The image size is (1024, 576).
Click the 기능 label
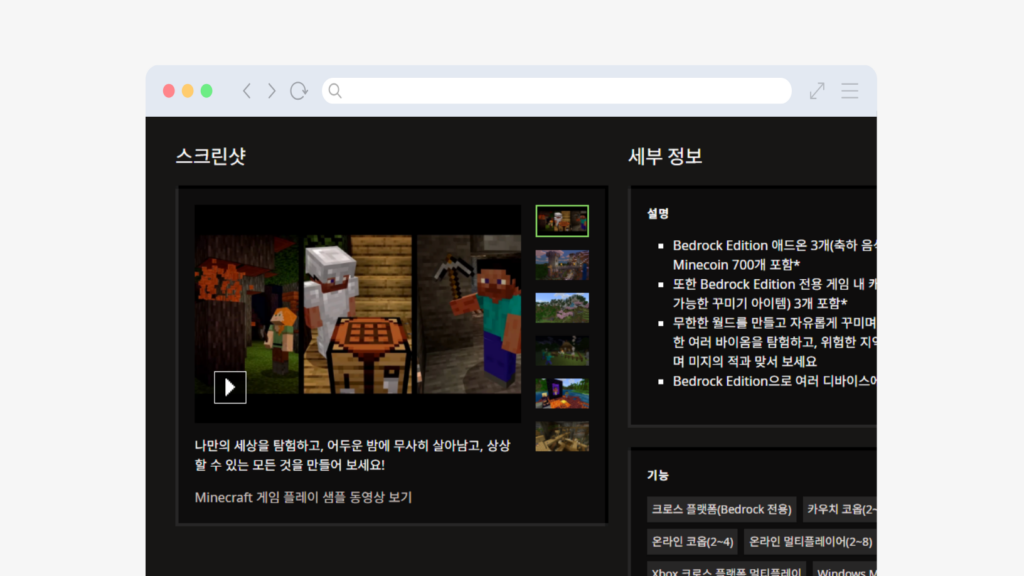(658, 475)
